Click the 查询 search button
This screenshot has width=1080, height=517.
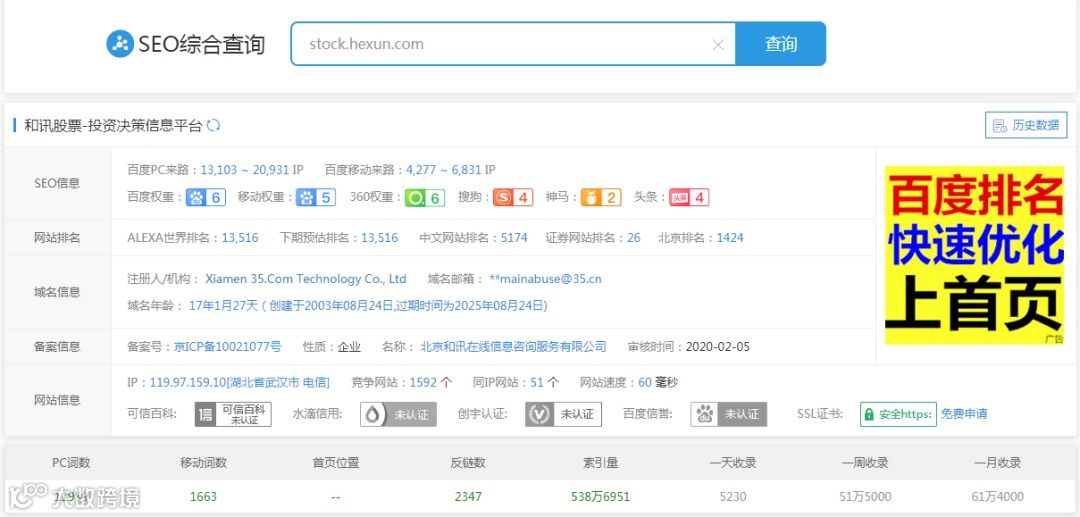(x=780, y=44)
